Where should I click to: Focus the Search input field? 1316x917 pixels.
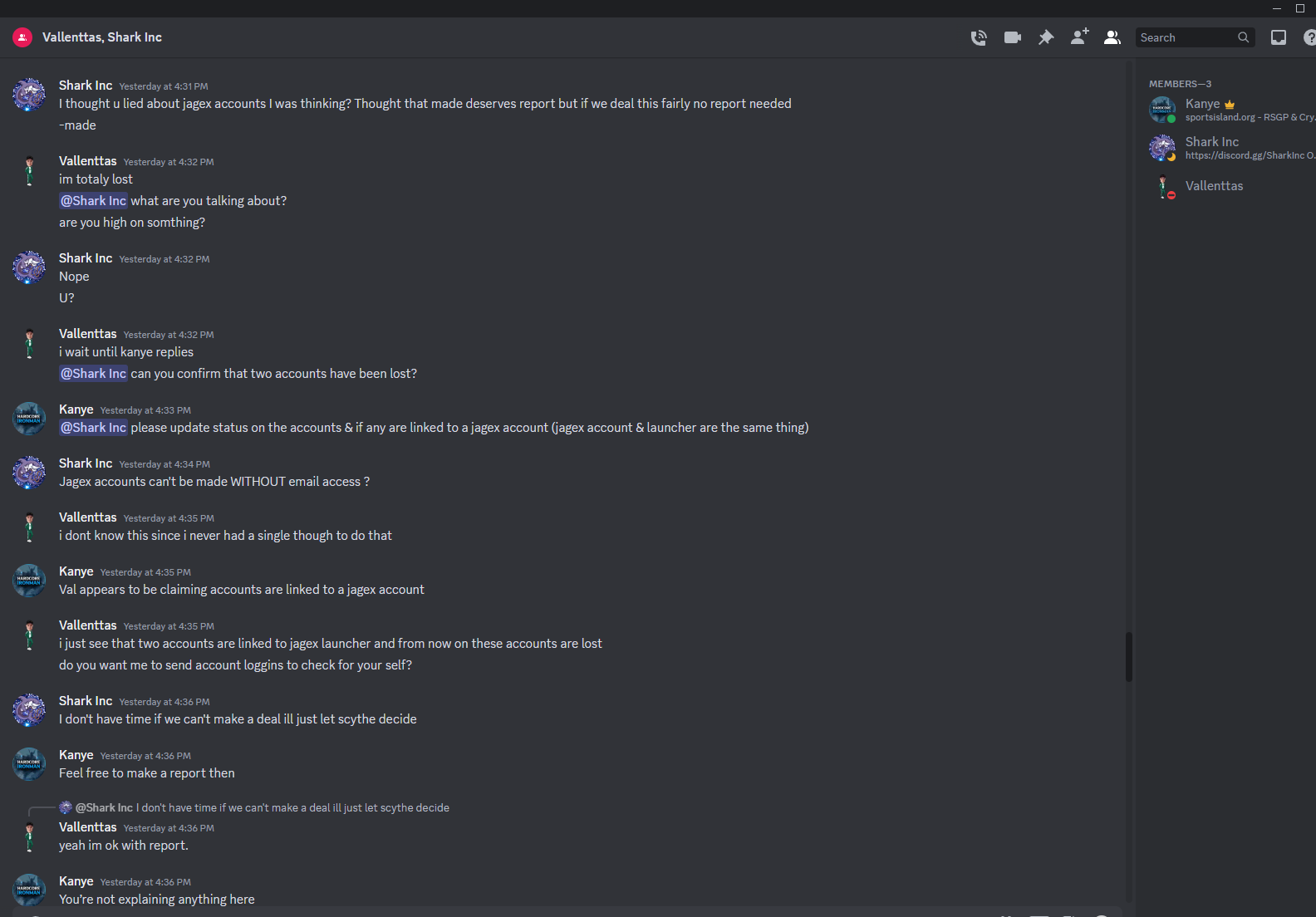(1195, 37)
